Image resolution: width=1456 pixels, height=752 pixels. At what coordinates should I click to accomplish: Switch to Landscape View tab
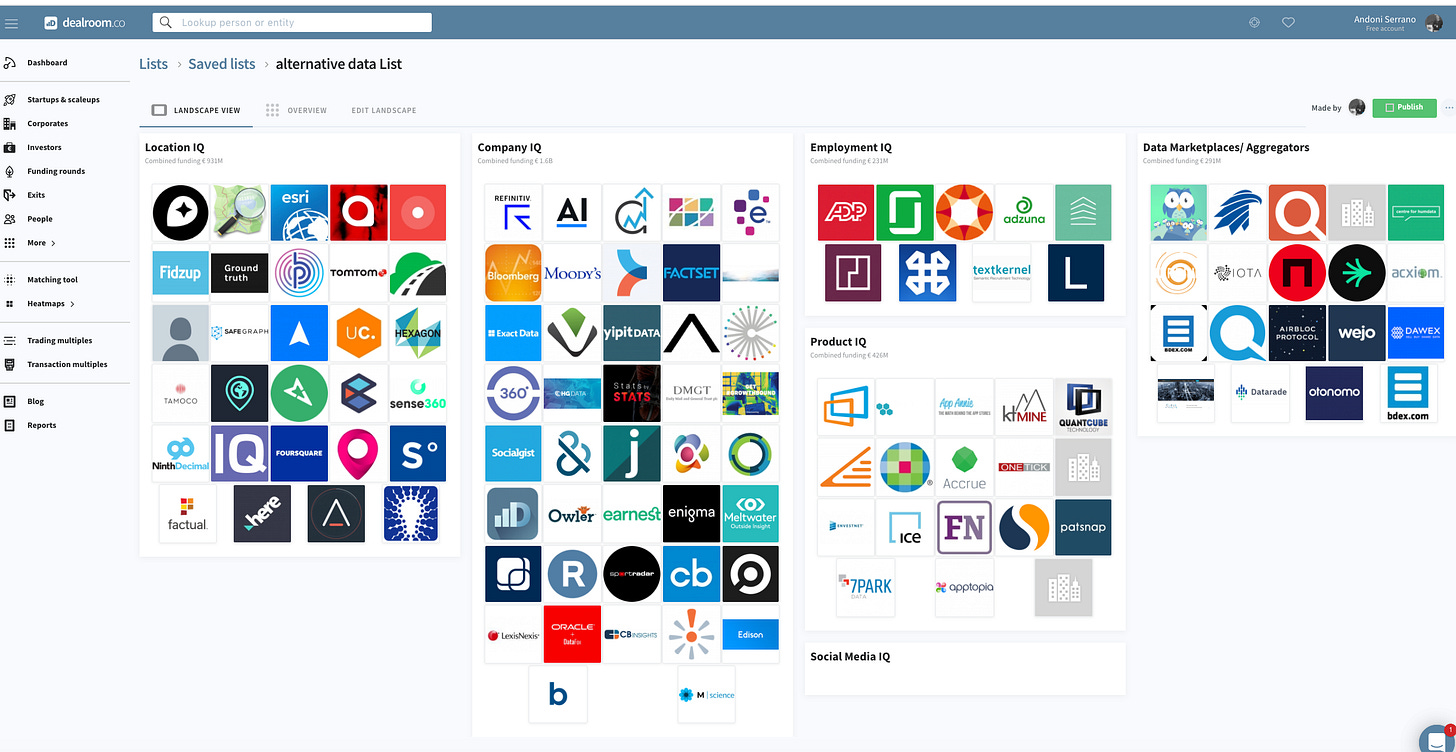tap(197, 110)
